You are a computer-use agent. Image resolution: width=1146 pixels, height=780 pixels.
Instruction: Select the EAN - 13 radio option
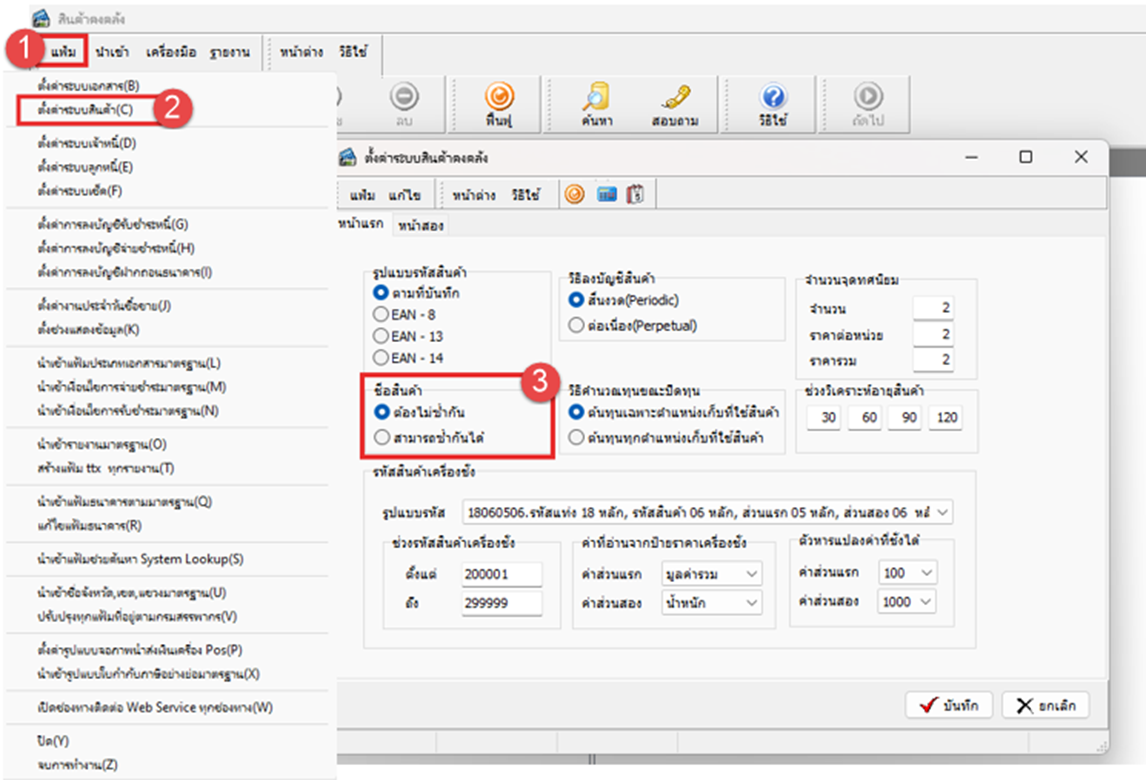tap(381, 336)
